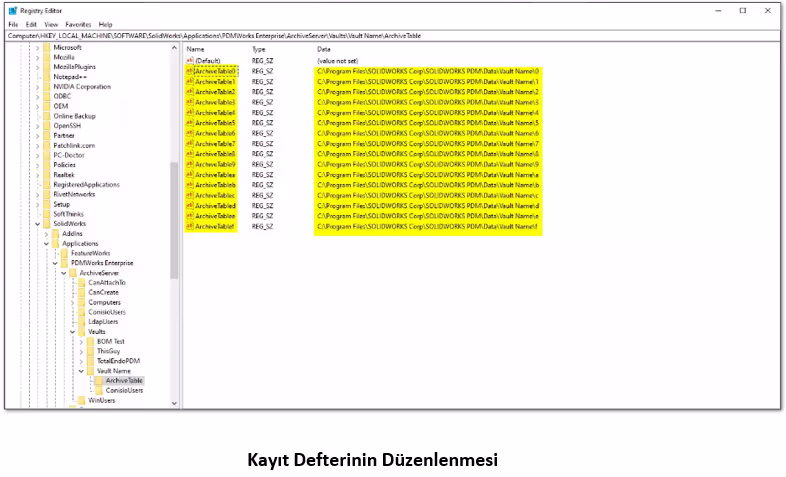Screen dimensions: 786x477
Task: Select the AddIns folder icon
Action: 56,233
